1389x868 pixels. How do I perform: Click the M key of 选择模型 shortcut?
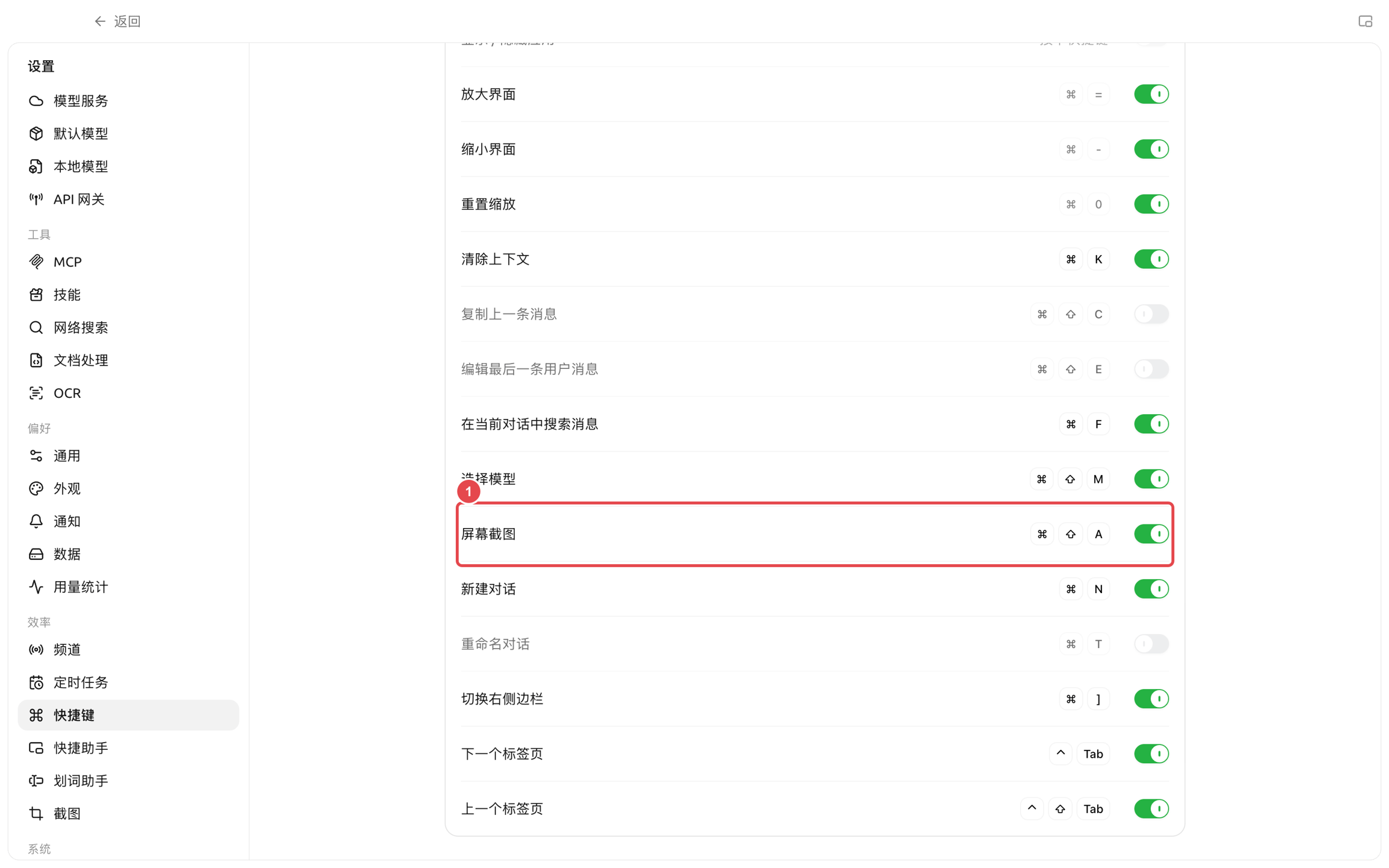pos(1098,479)
